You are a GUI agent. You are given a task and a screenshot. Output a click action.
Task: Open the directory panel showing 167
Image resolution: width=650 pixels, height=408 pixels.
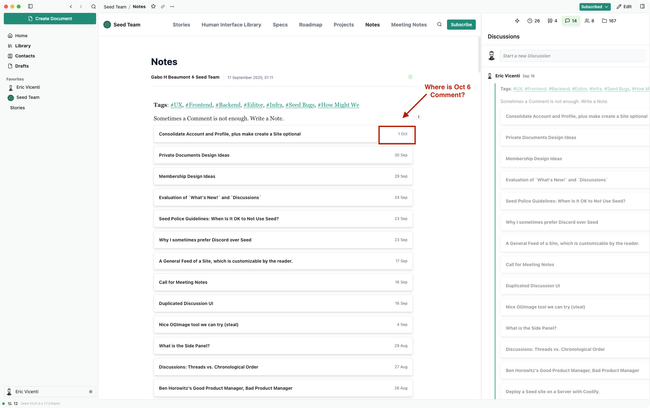[x=609, y=20]
